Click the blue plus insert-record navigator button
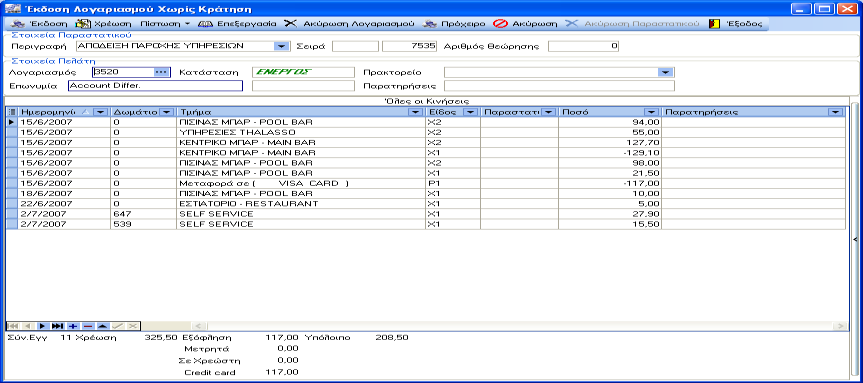The height and width of the screenshot is (383, 863). (x=72, y=326)
